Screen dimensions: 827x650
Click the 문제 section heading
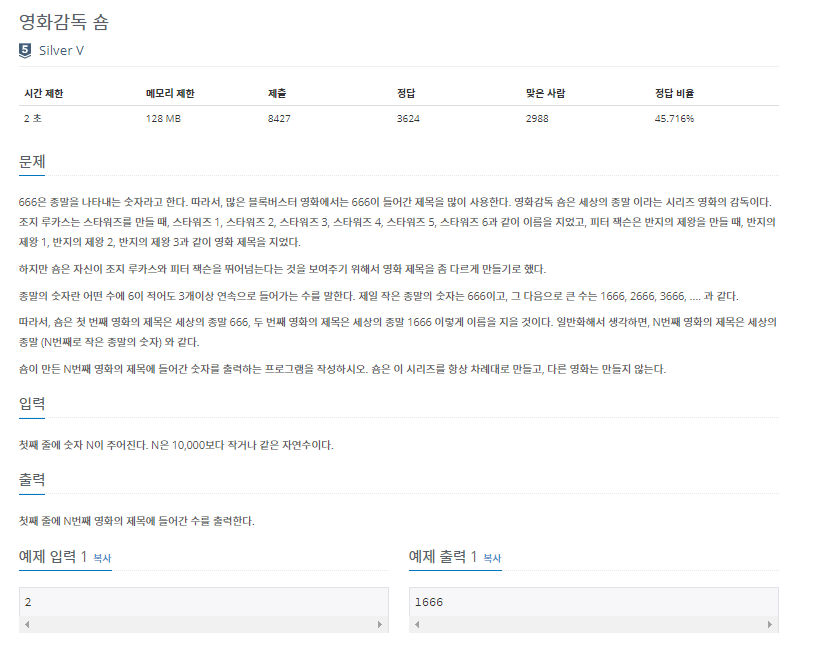click(x=32, y=161)
